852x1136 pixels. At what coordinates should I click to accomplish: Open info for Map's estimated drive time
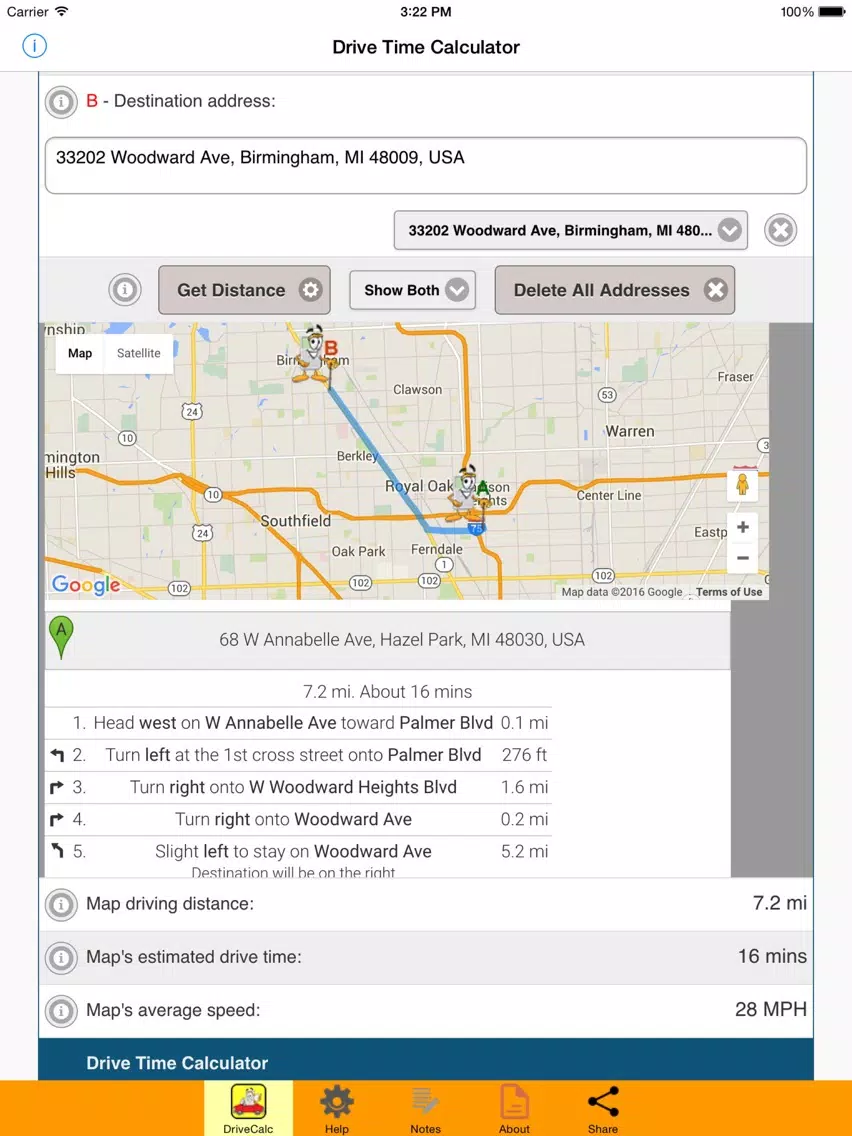tap(61, 958)
